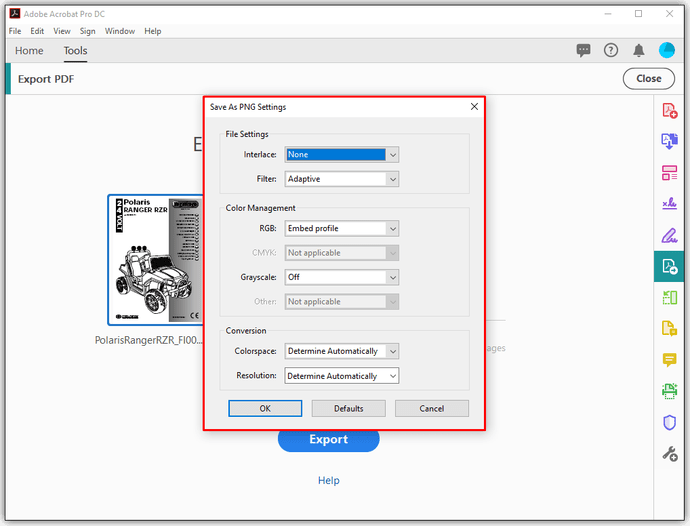Open the signature pen tool icon
This screenshot has width=690, height=526.
point(669,235)
